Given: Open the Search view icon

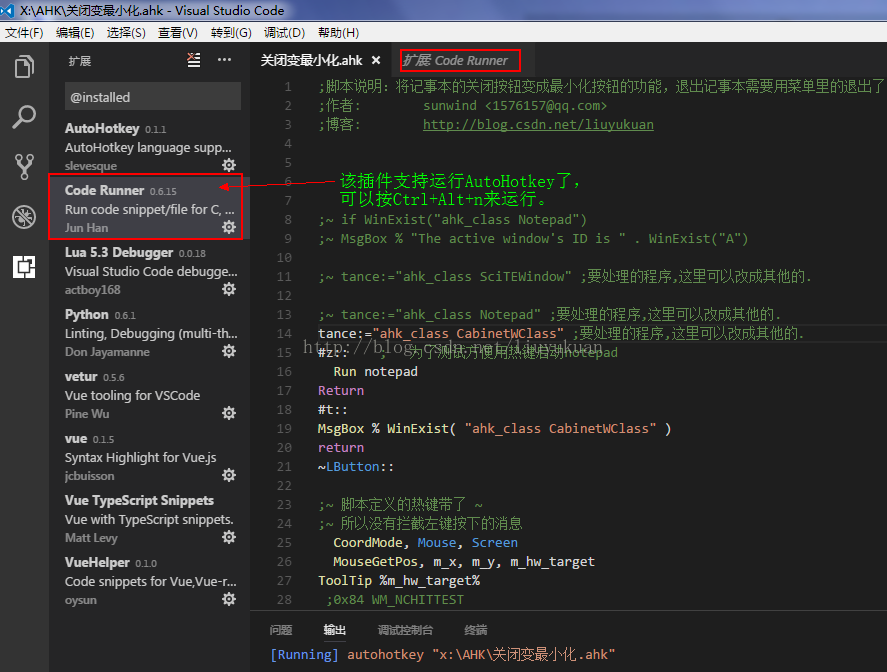Looking at the screenshot, I should [x=24, y=117].
